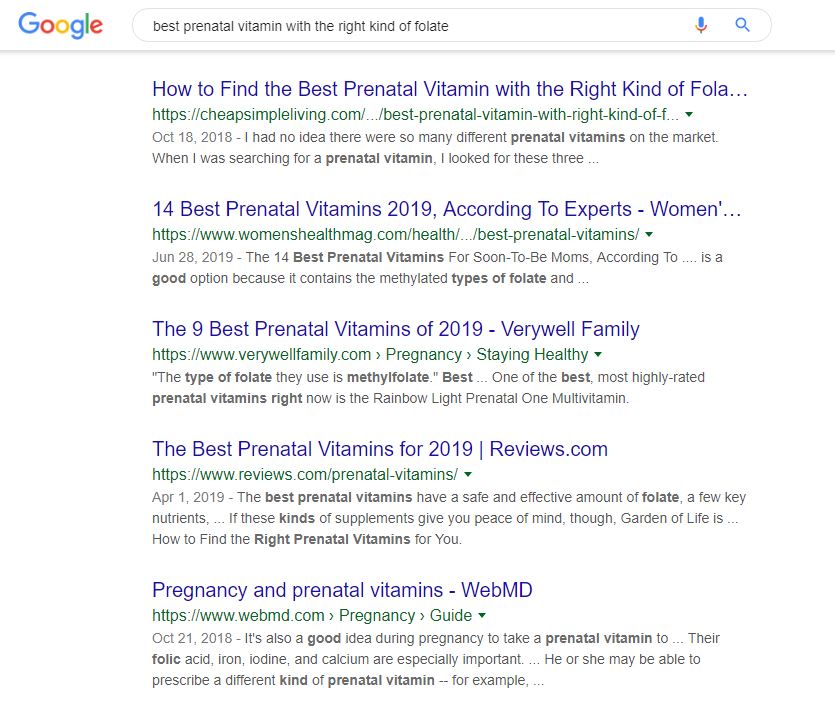Click verywellfamily.com breadcrumb URL
The image size is (835, 714).
tap(370, 354)
